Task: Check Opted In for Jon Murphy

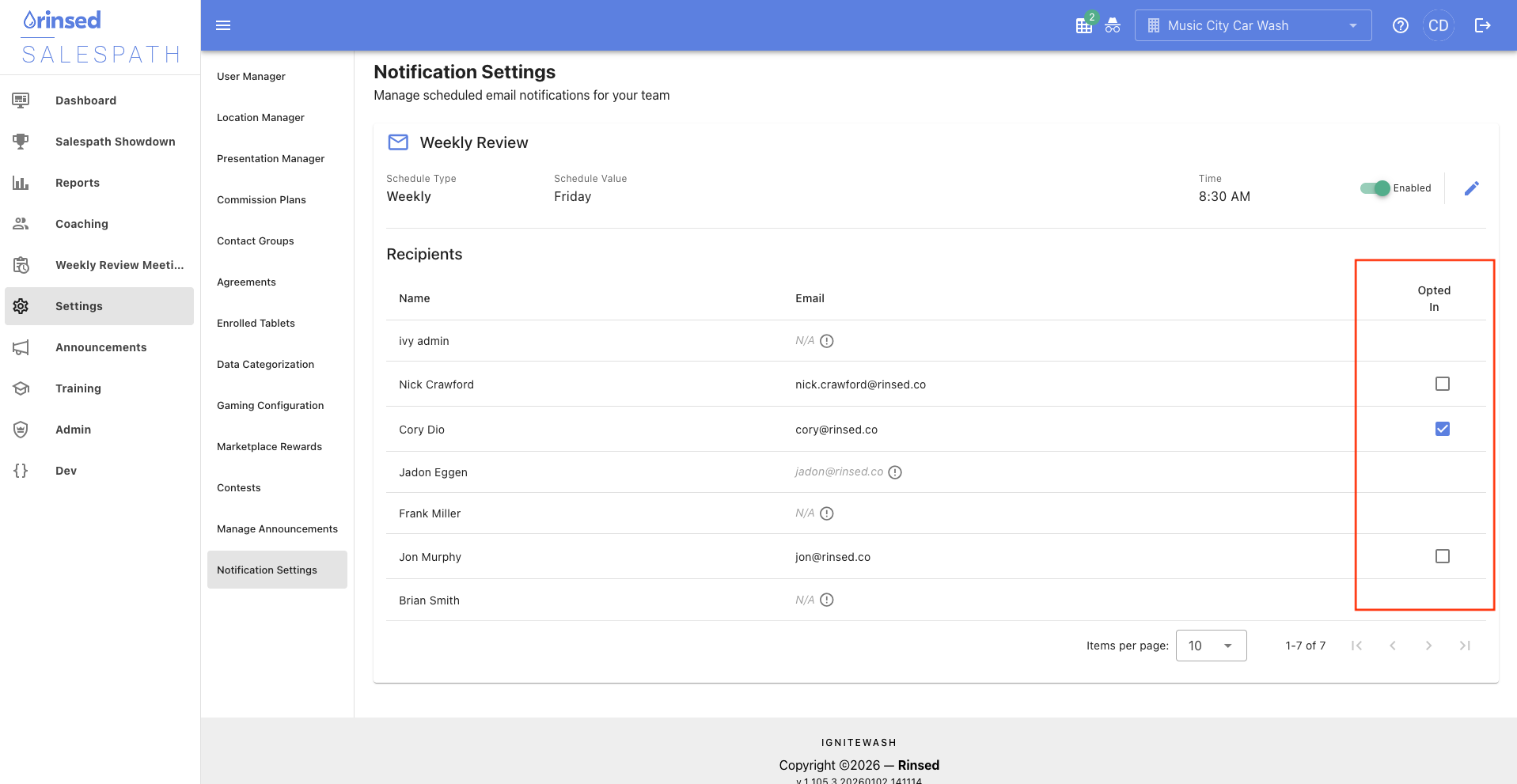Action: click(x=1443, y=556)
